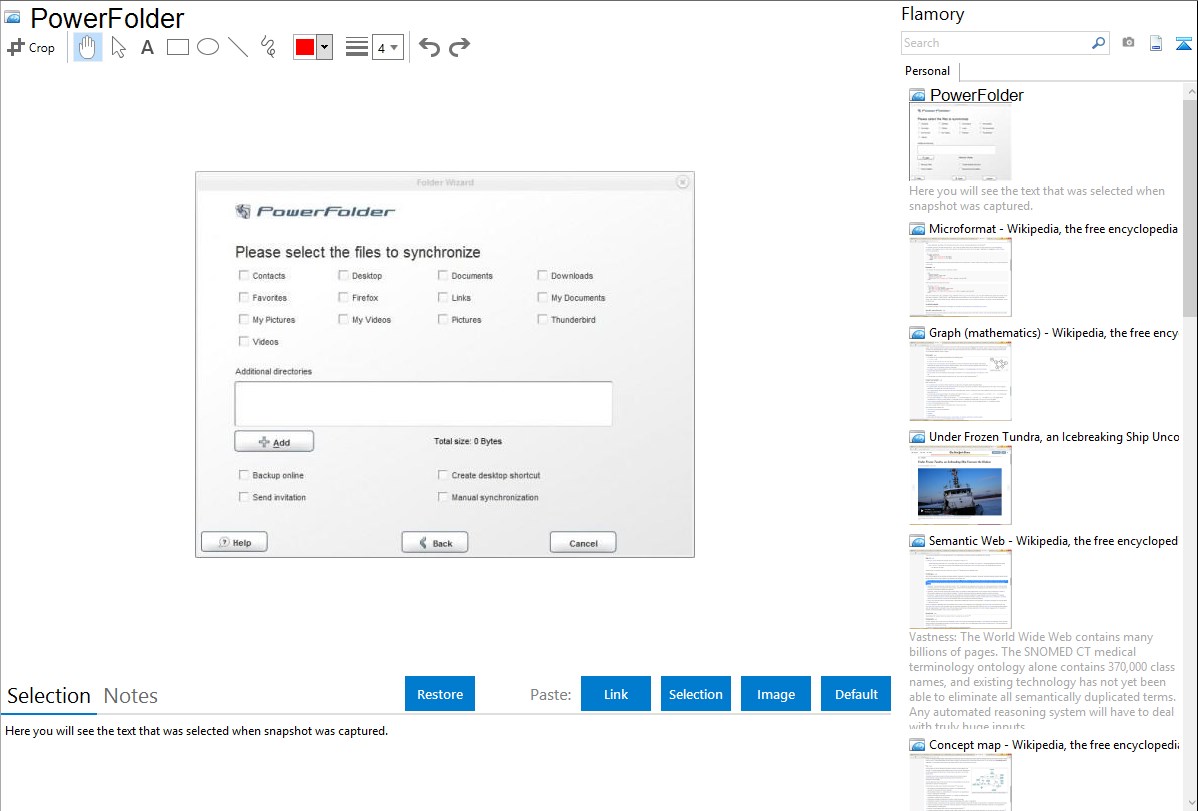This screenshot has height=811, width=1198.
Task: Tick the My Pictures checkbox
Action: 244,320
